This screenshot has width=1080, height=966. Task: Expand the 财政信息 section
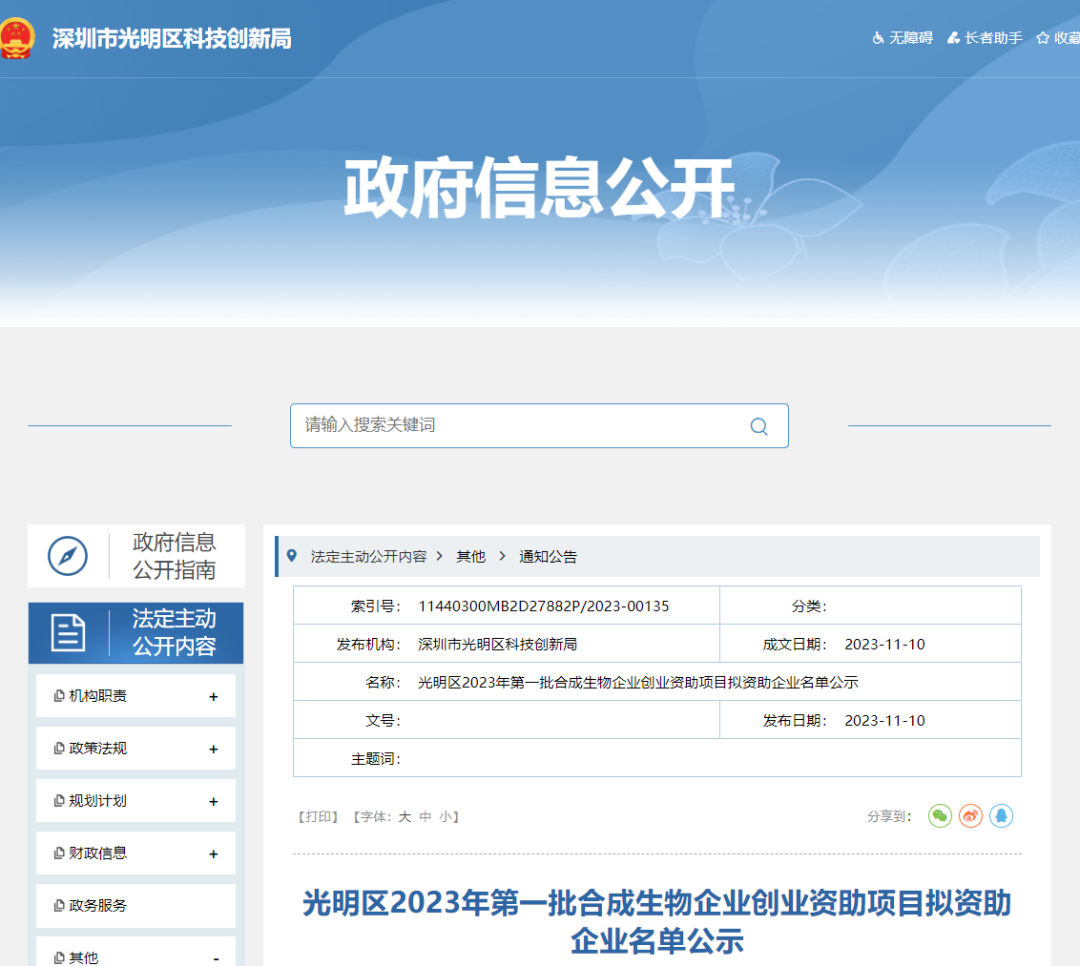pyautogui.click(x=213, y=854)
